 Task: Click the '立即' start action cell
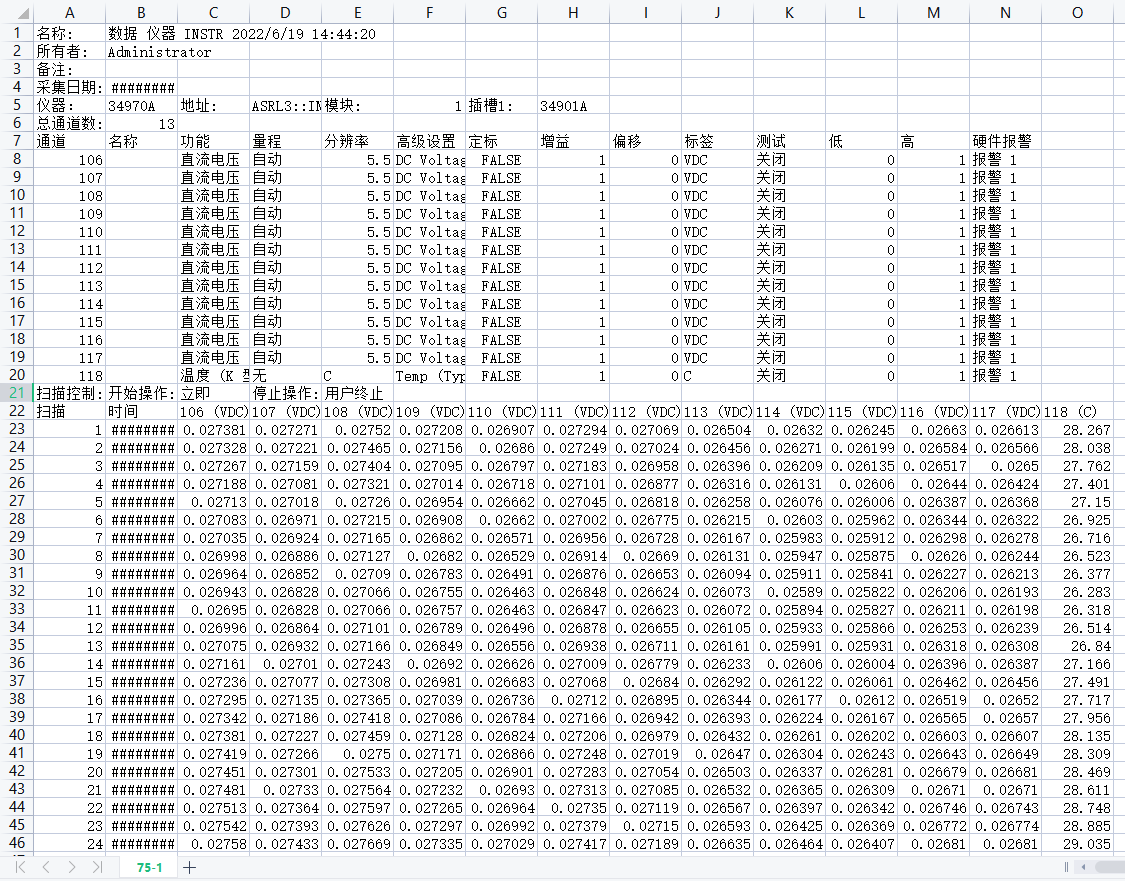tap(213, 393)
